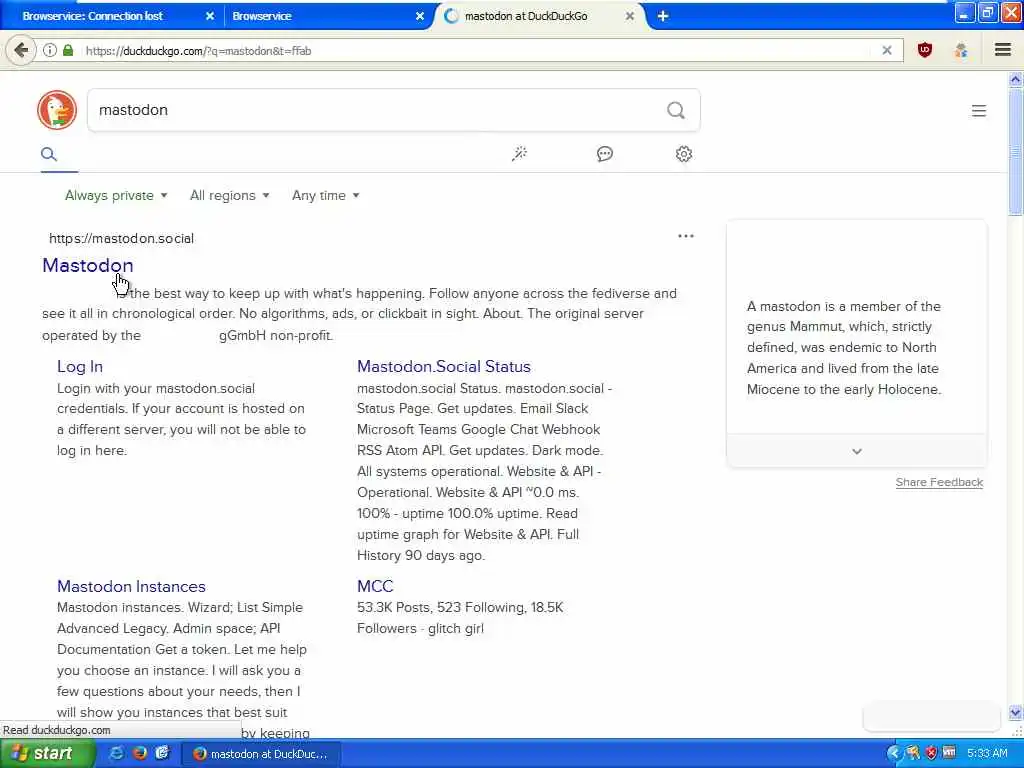Switch to Browservice: Connection lost tab
Screen dimensions: 1024x768
[92, 16]
